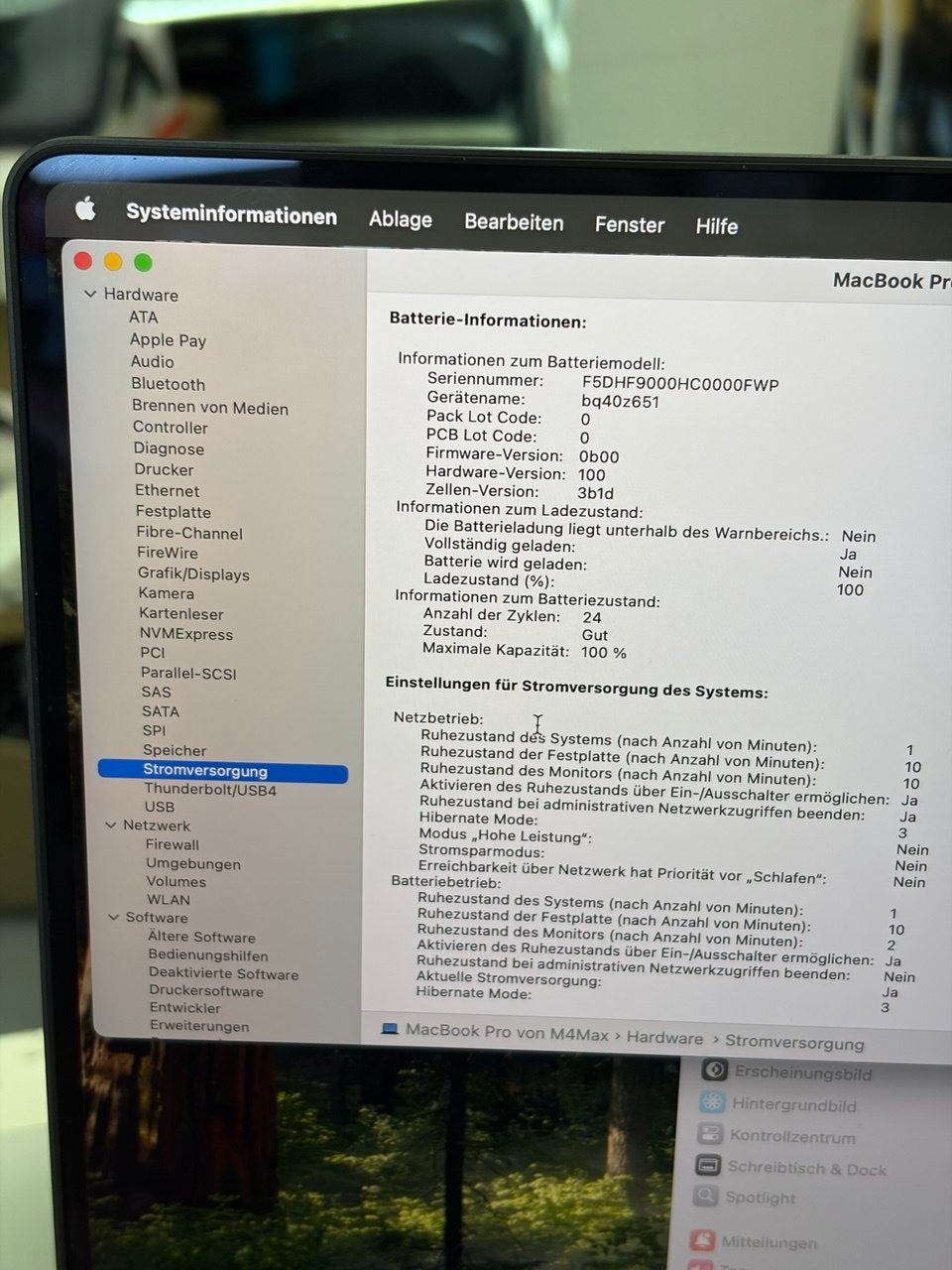Open the Ablage menu
The image size is (952, 1270).
click(x=401, y=219)
